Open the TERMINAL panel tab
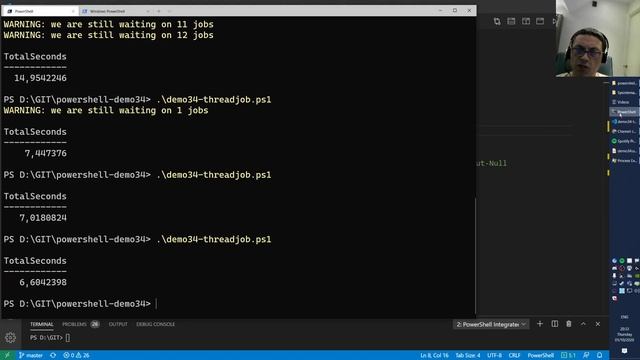Image resolution: width=640 pixels, height=360 pixels. pyautogui.click(x=42, y=324)
